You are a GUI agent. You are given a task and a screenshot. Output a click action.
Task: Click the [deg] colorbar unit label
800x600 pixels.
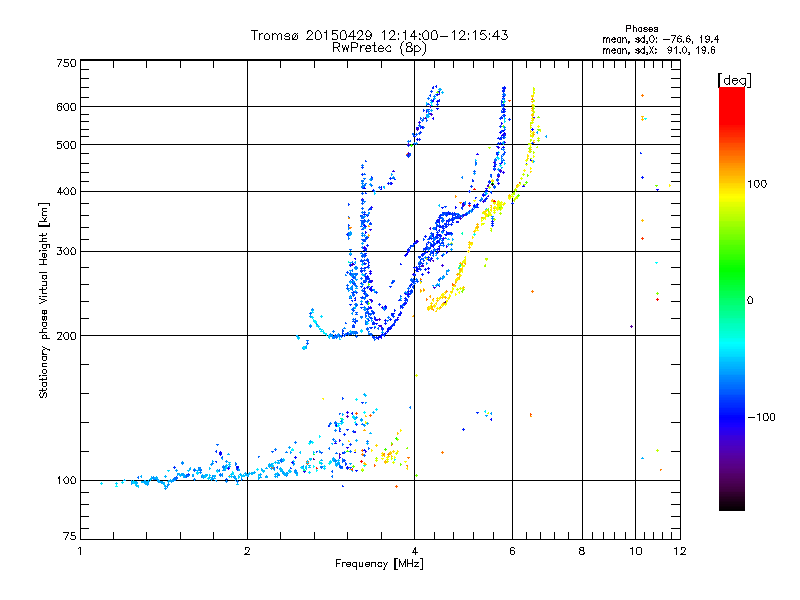(x=736, y=79)
